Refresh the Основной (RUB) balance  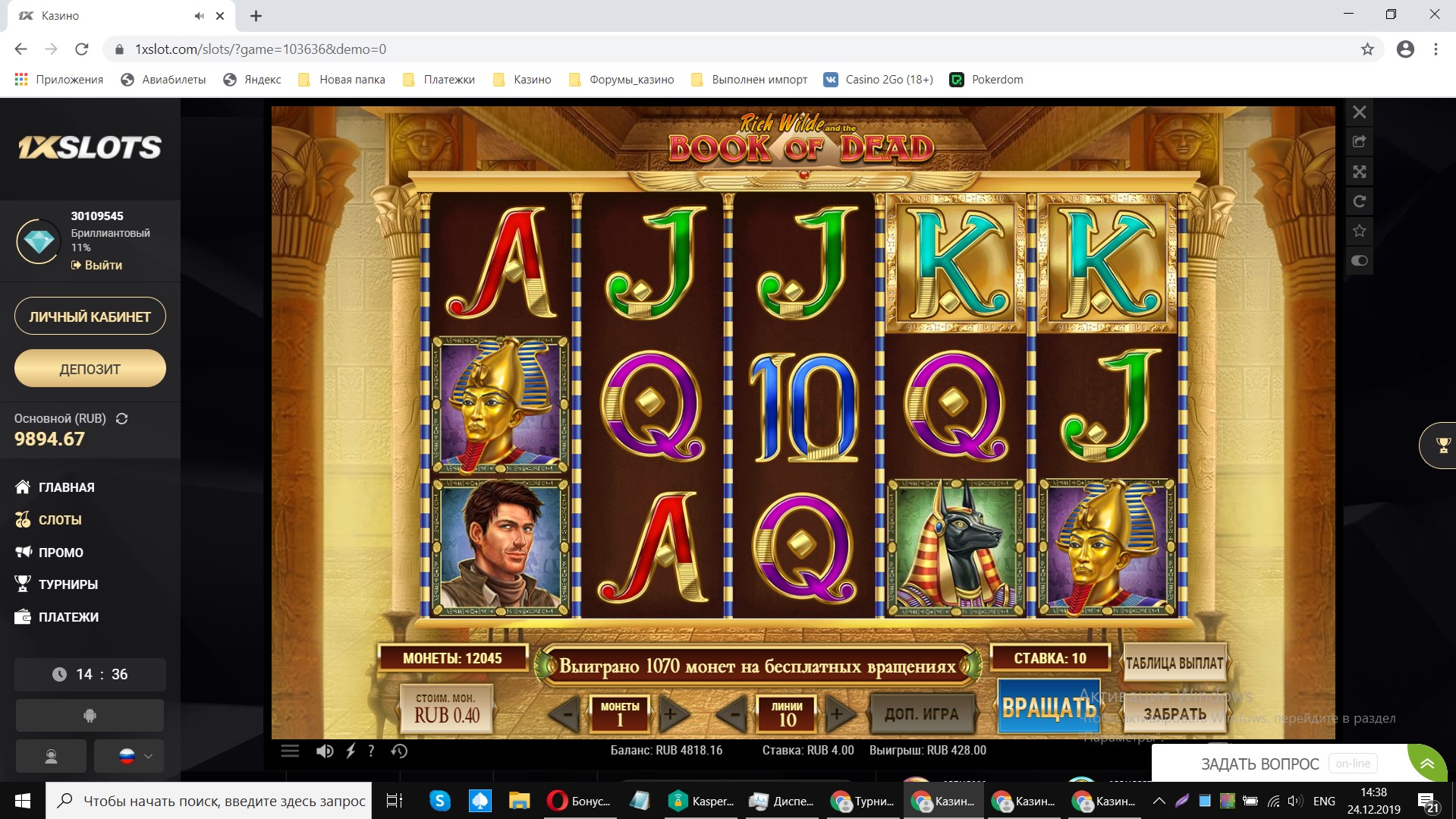(x=121, y=418)
